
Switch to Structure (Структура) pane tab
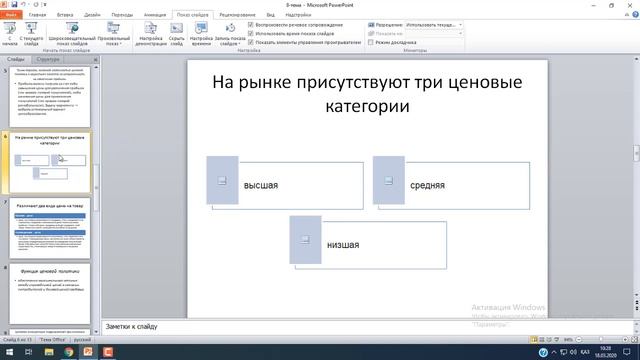point(48,60)
